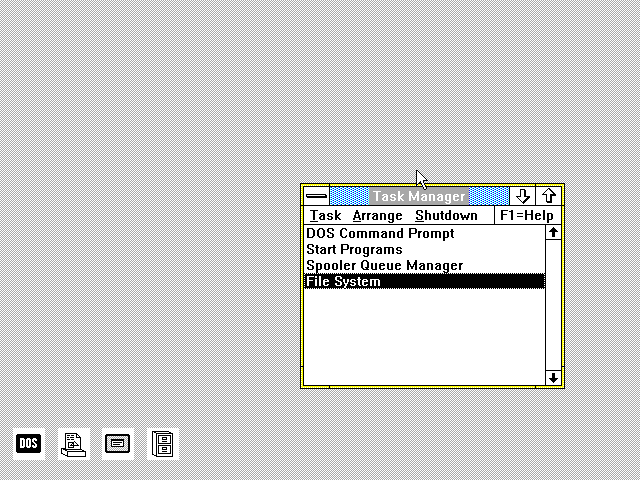Screen dimensions: 640x480
Task: Select Spooler Queue Manager in task list
Action: 424,265
